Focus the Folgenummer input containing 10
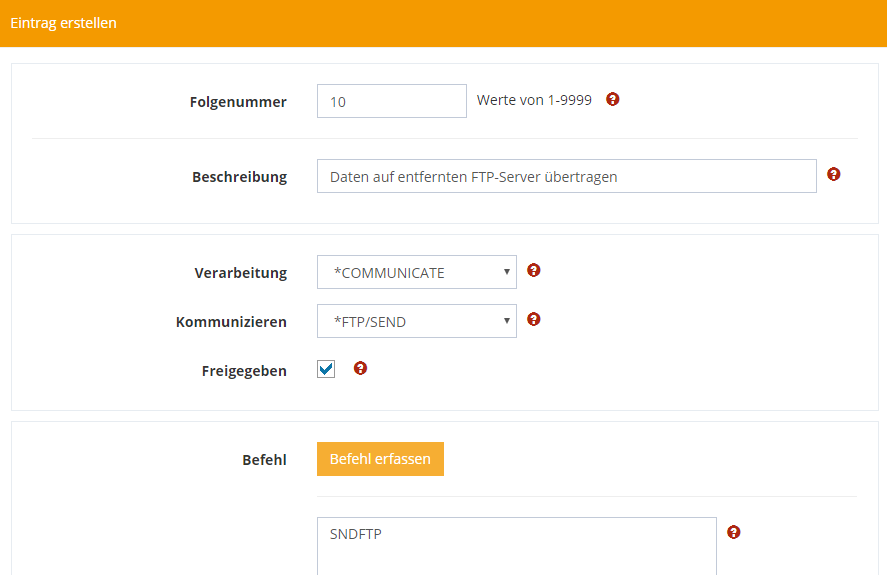This screenshot has width=887, height=575. click(x=391, y=101)
